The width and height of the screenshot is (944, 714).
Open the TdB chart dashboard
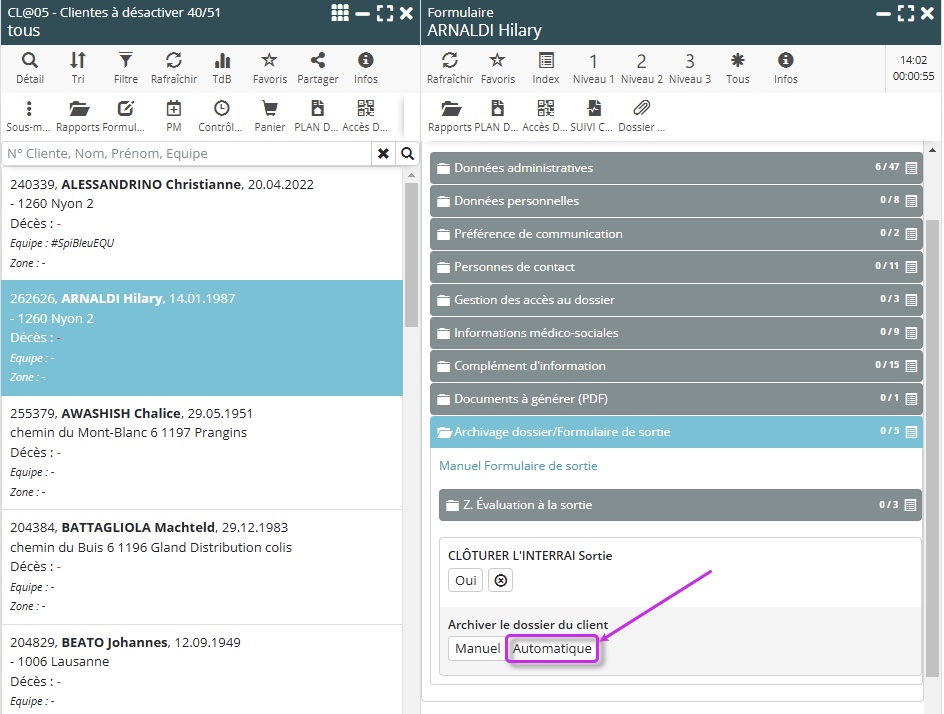(221, 67)
